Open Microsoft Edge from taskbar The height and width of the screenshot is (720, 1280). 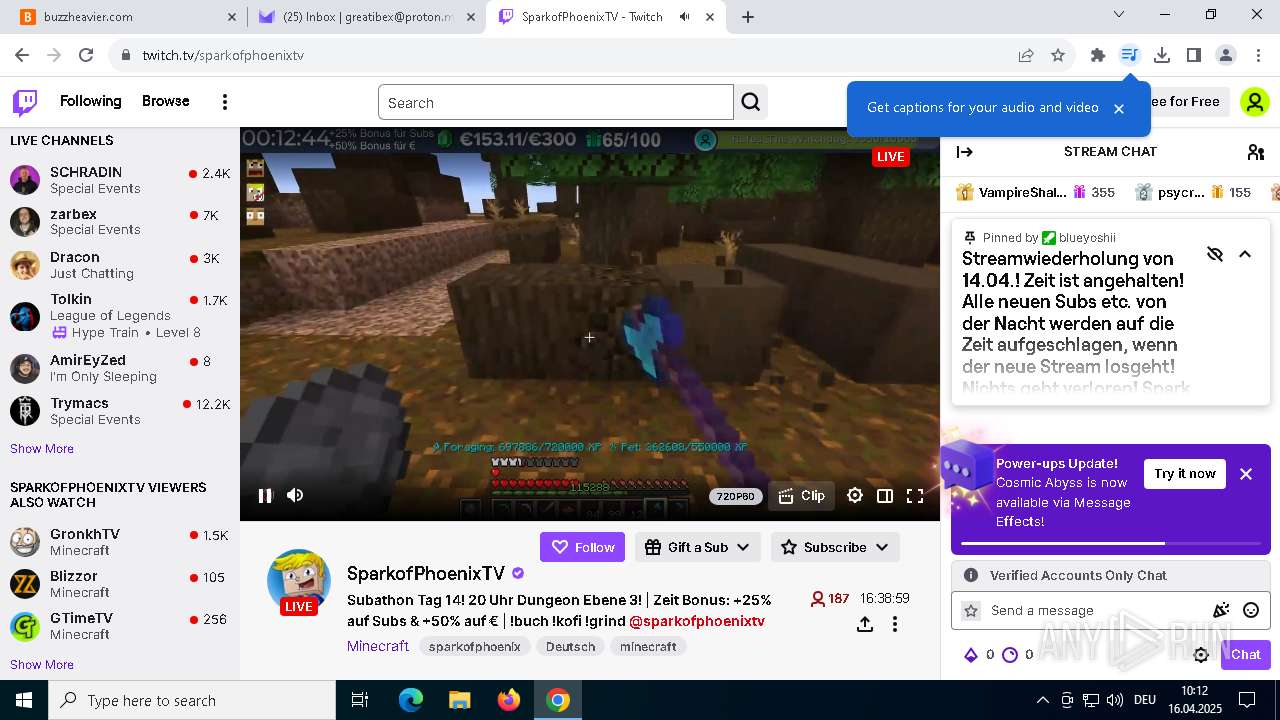[x=411, y=700]
